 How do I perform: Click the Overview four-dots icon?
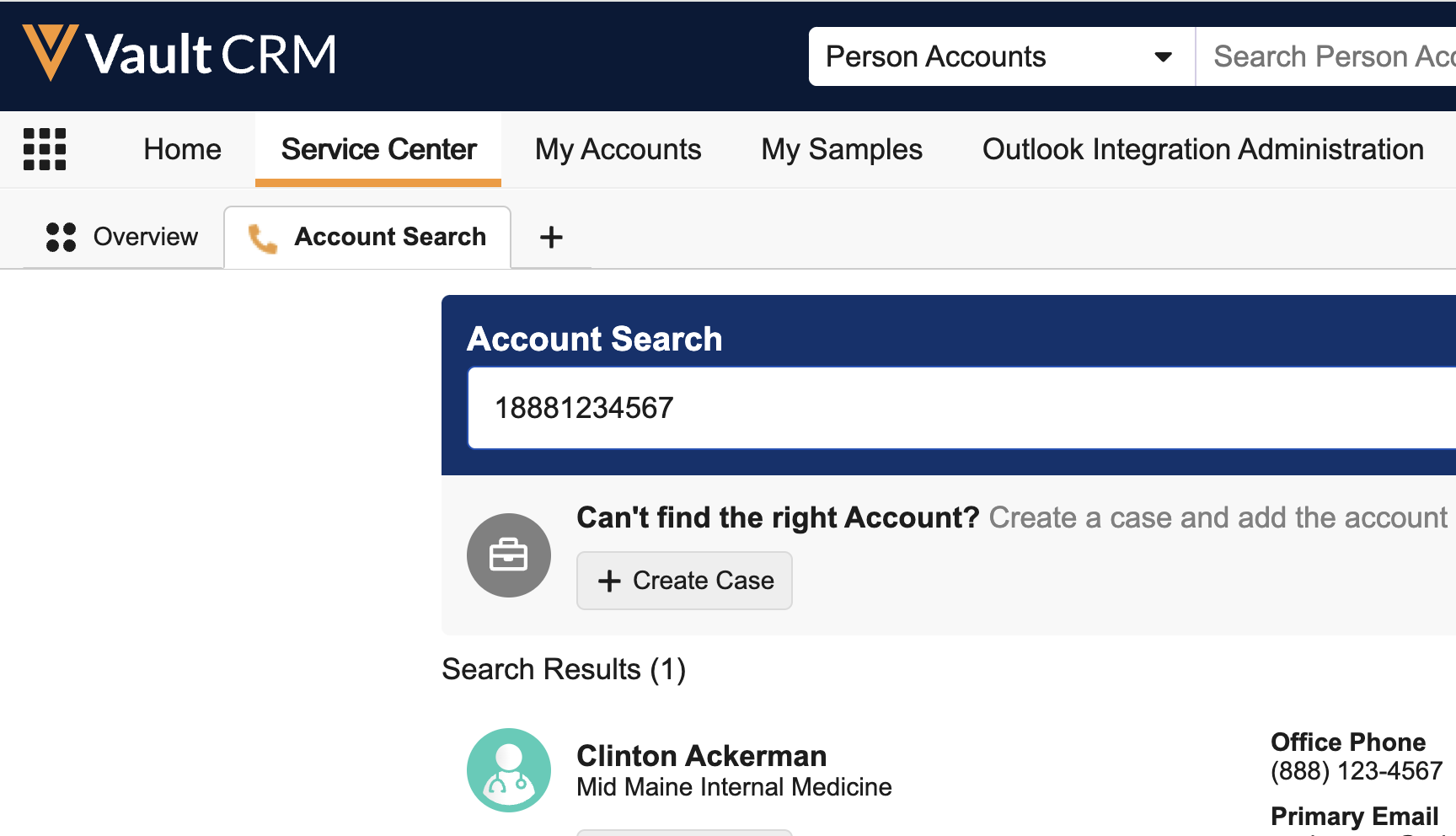(61, 237)
